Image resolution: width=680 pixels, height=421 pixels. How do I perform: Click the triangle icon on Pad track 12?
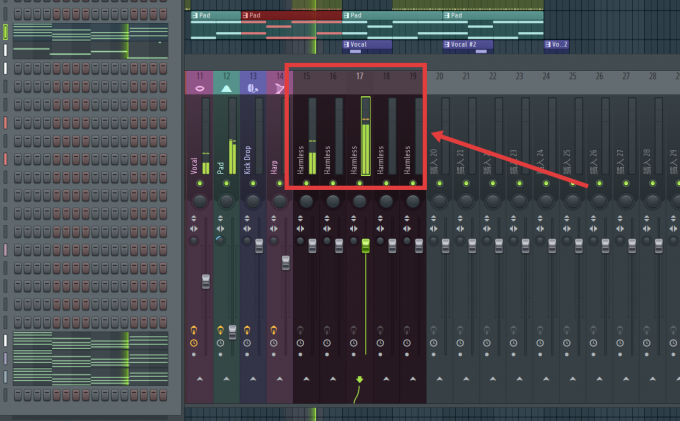click(x=226, y=88)
